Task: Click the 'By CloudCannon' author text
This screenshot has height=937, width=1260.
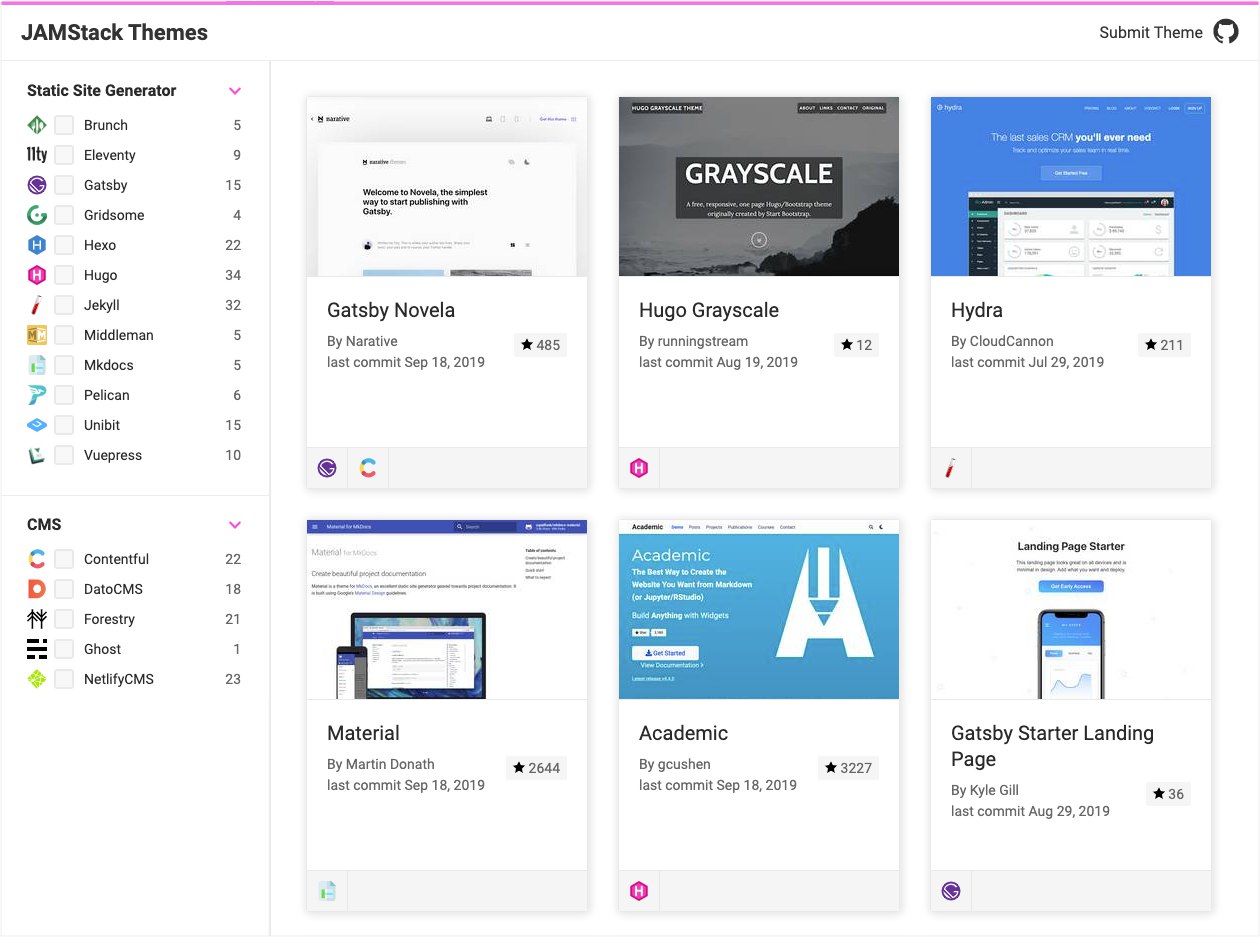Action: (1002, 341)
